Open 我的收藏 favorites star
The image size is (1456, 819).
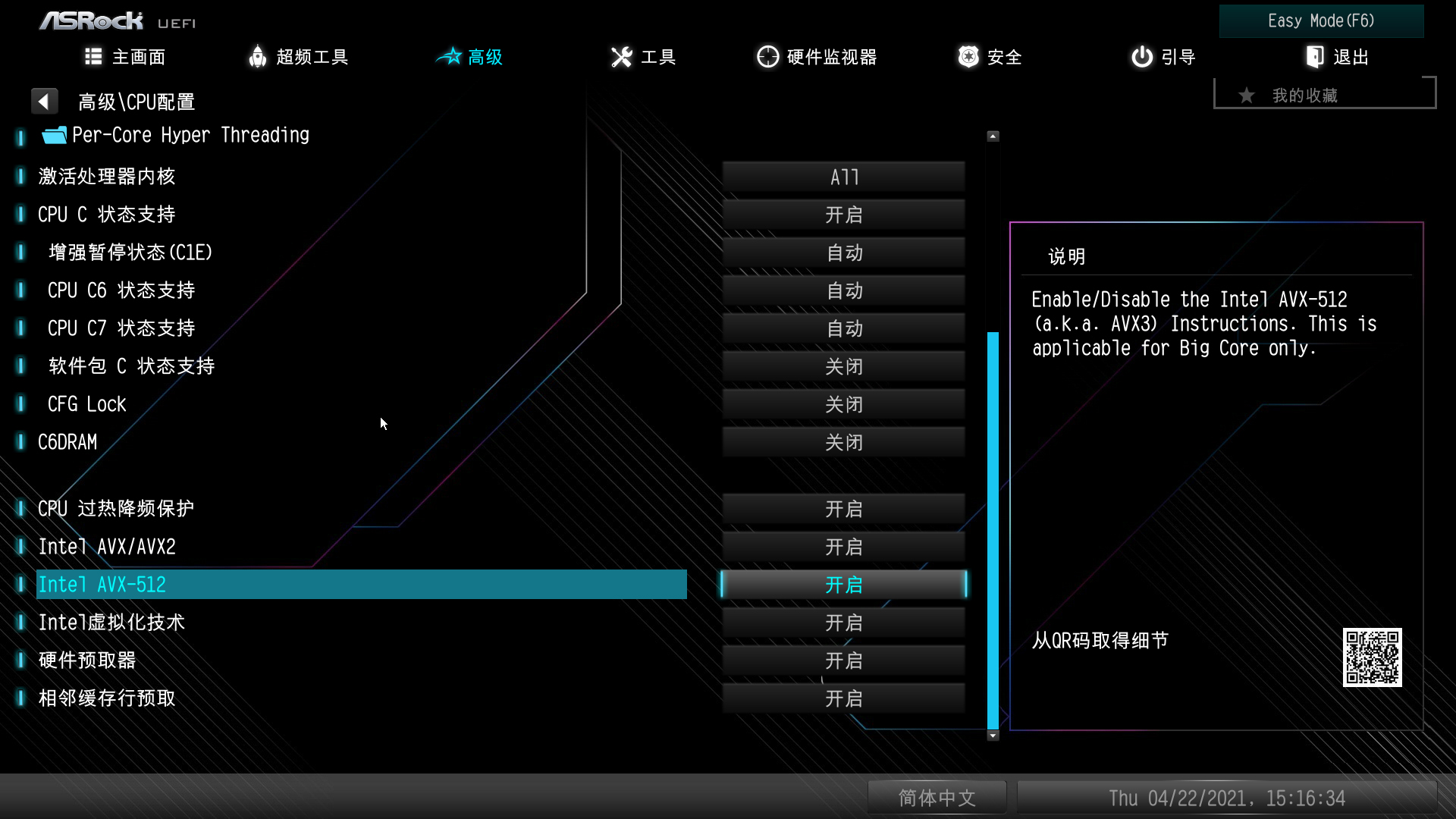pos(1247,96)
